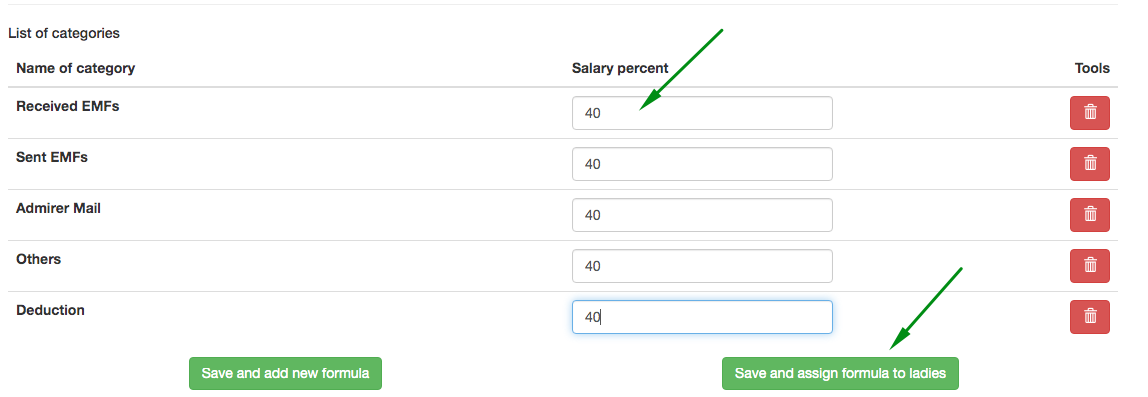
Task: Click the Salary percent column header
Action: [620, 68]
